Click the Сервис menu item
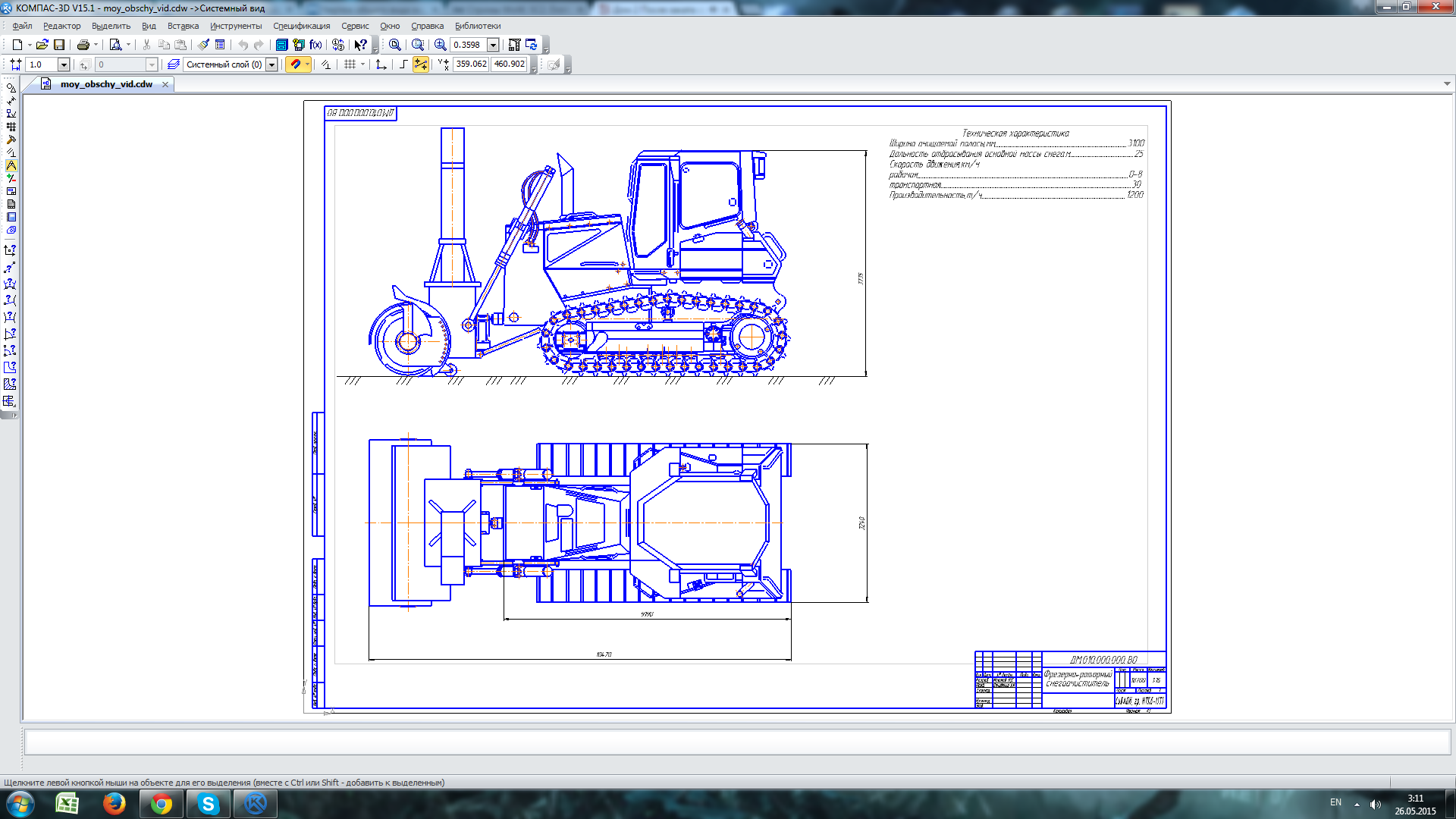This screenshot has width=1456, height=819. tap(356, 26)
